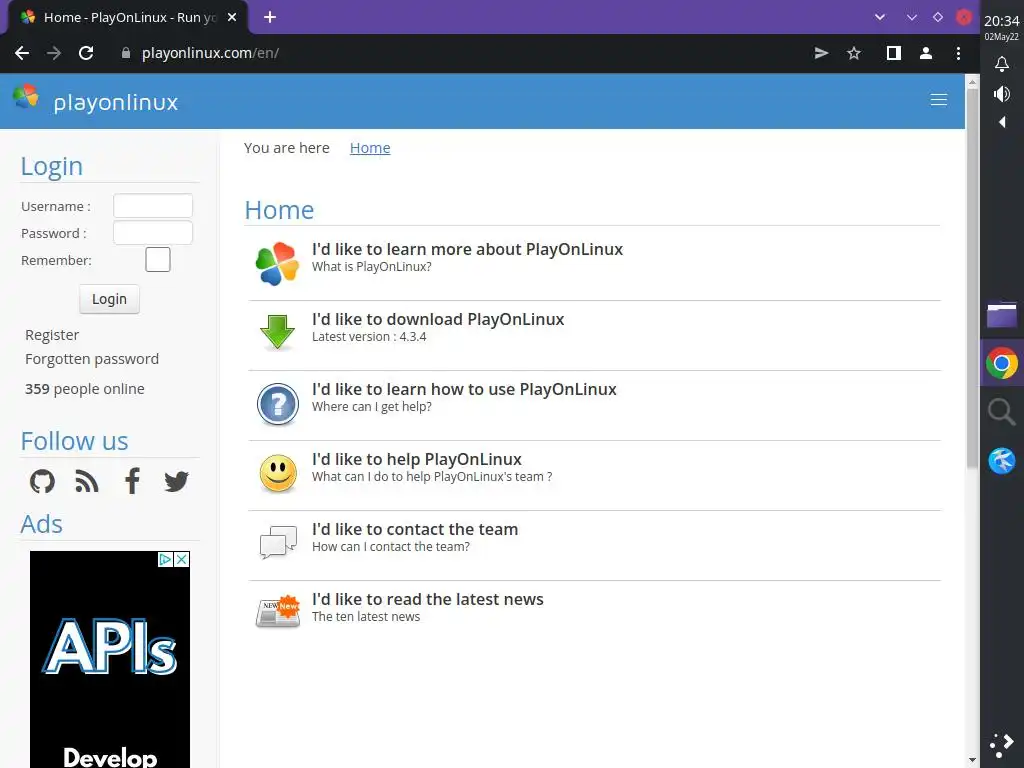
Task: Open the side panel icon in toolbar
Action: coord(893,54)
